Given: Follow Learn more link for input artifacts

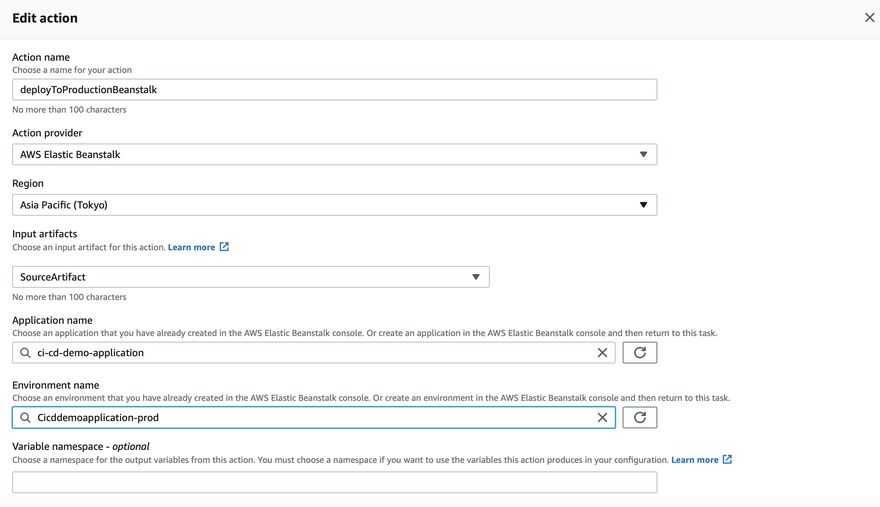Looking at the screenshot, I should pyautogui.click(x=191, y=247).
